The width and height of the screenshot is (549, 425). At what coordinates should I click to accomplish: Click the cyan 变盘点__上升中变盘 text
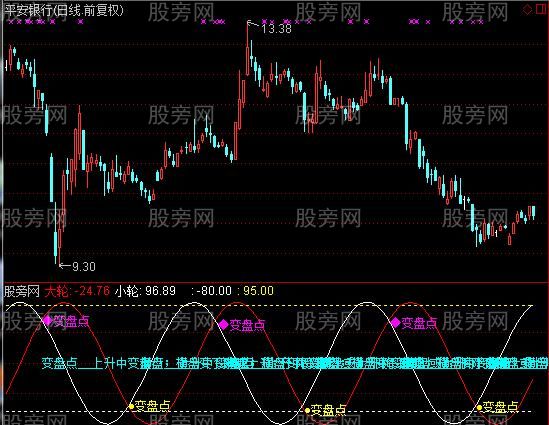point(102,363)
